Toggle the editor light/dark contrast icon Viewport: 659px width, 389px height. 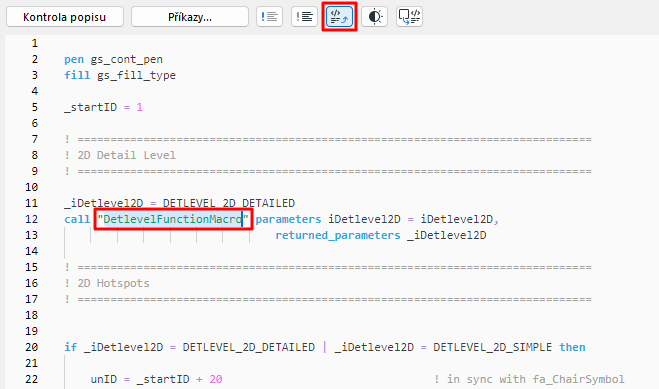coord(374,17)
